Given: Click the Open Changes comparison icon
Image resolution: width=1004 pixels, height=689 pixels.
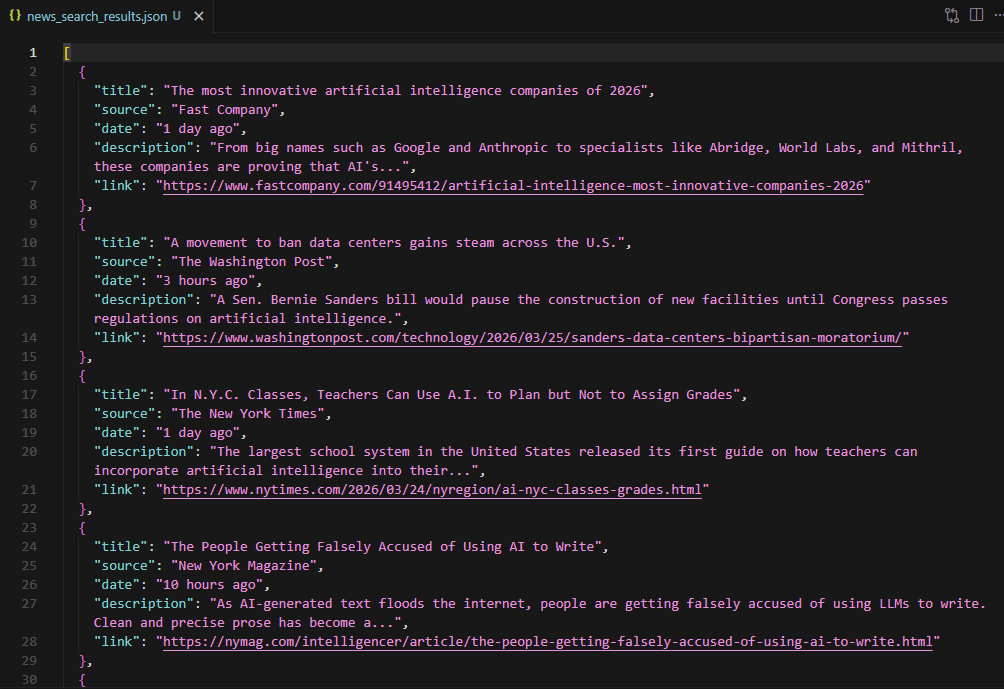Looking at the screenshot, I should (951, 15).
